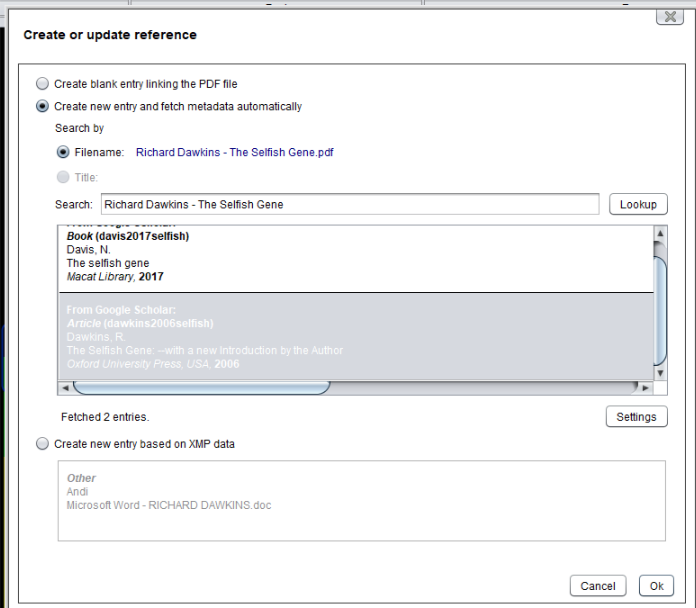
Task: Click the results list scroll left arrow
Action: (65, 388)
